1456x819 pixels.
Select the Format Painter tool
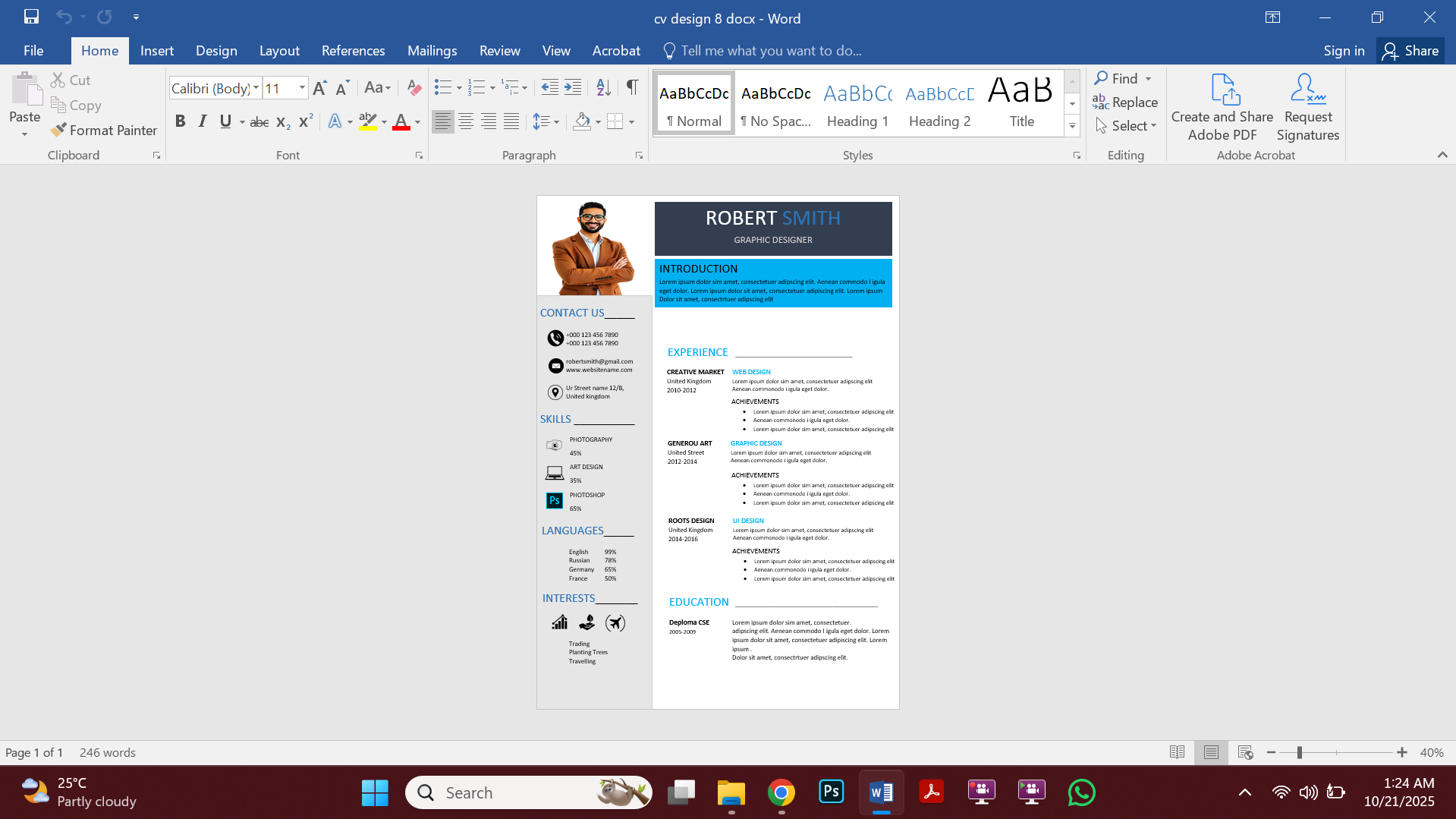[104, 130]
